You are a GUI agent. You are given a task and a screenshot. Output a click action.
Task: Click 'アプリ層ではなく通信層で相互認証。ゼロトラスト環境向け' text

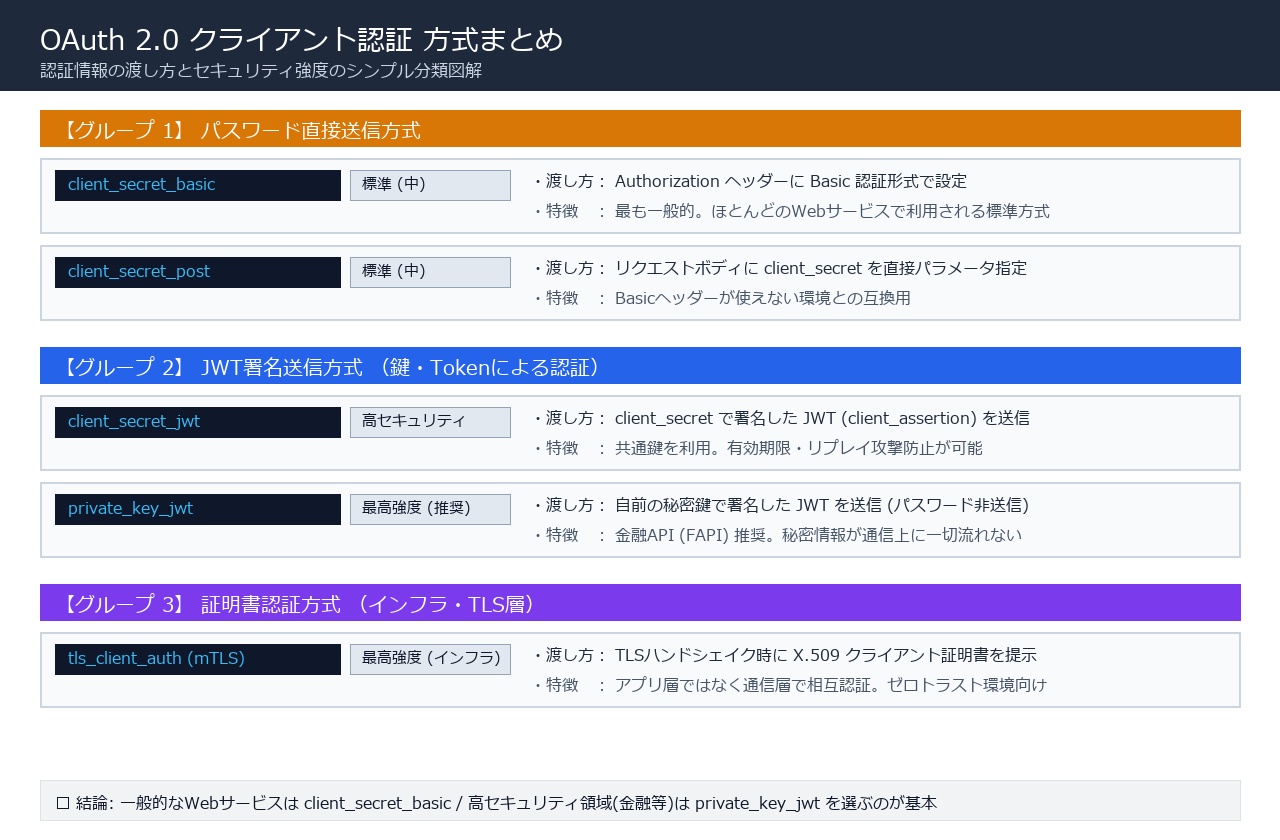(x=831, y=685)
